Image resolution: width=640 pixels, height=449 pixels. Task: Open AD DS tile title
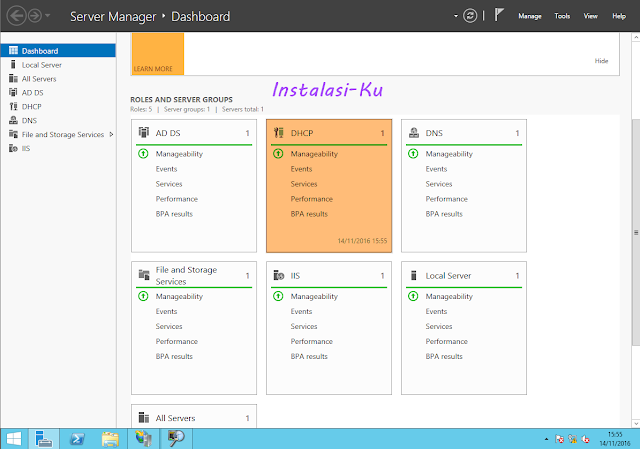click(168, 133)
